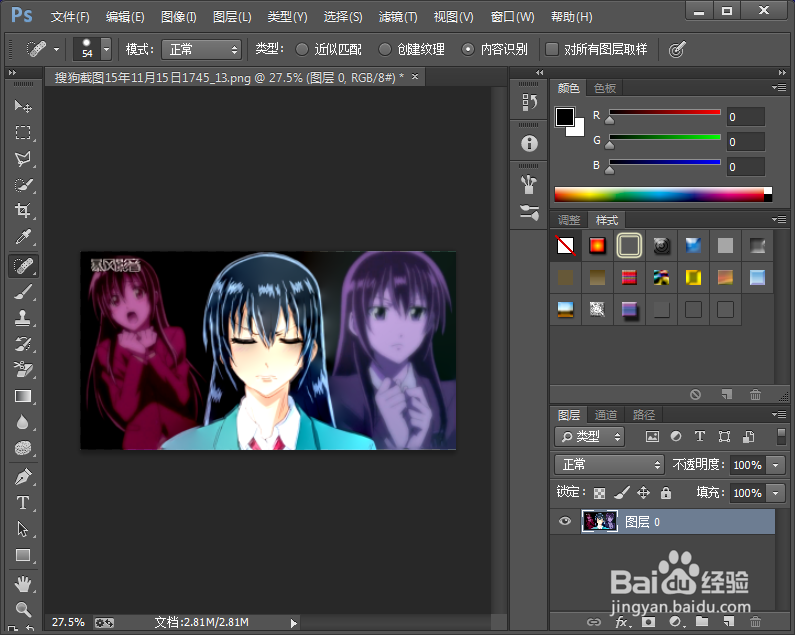Screen dimensions: 795x635
Task: Open the History panel icon
Action: pyautogui.click(x=529, y=102)
